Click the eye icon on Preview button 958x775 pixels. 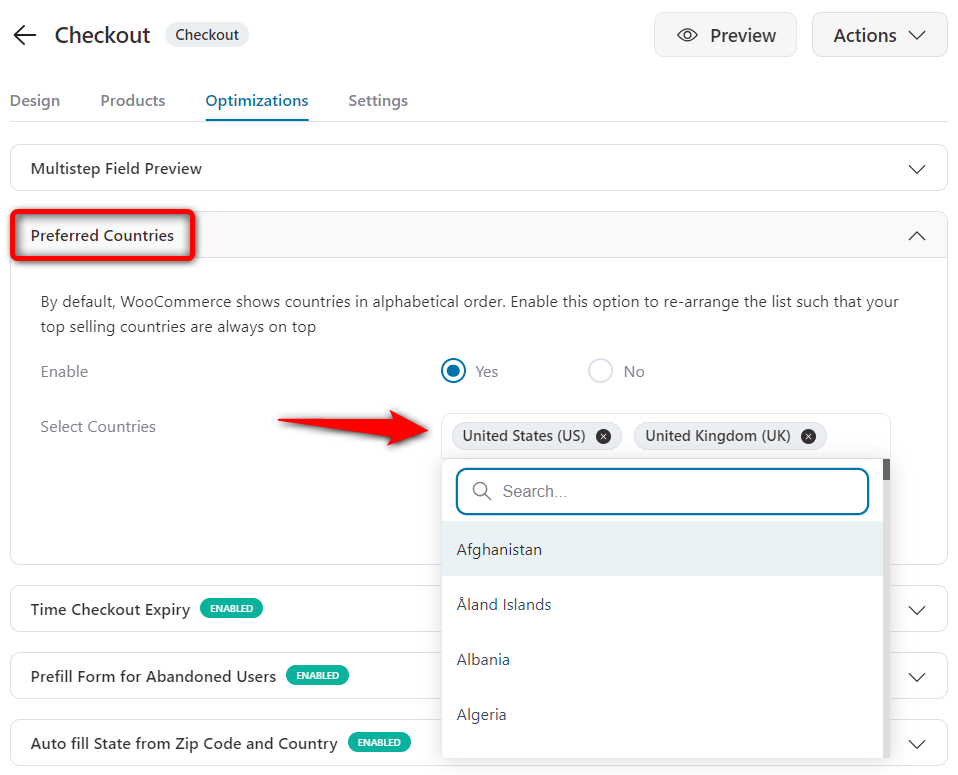[687, 35]
